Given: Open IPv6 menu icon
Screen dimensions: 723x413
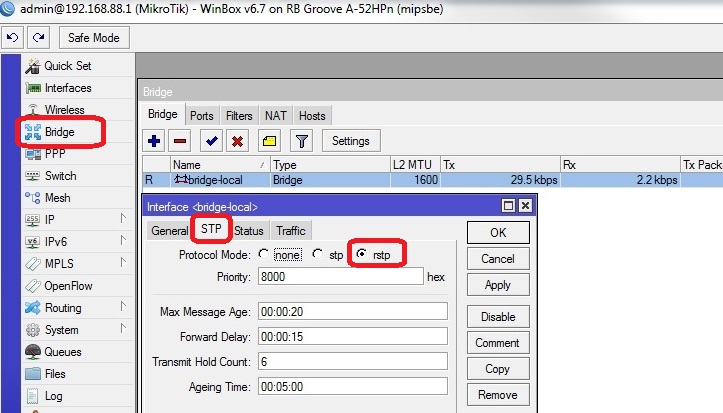Looking at the screenshot, I should (x=33, y=242).
